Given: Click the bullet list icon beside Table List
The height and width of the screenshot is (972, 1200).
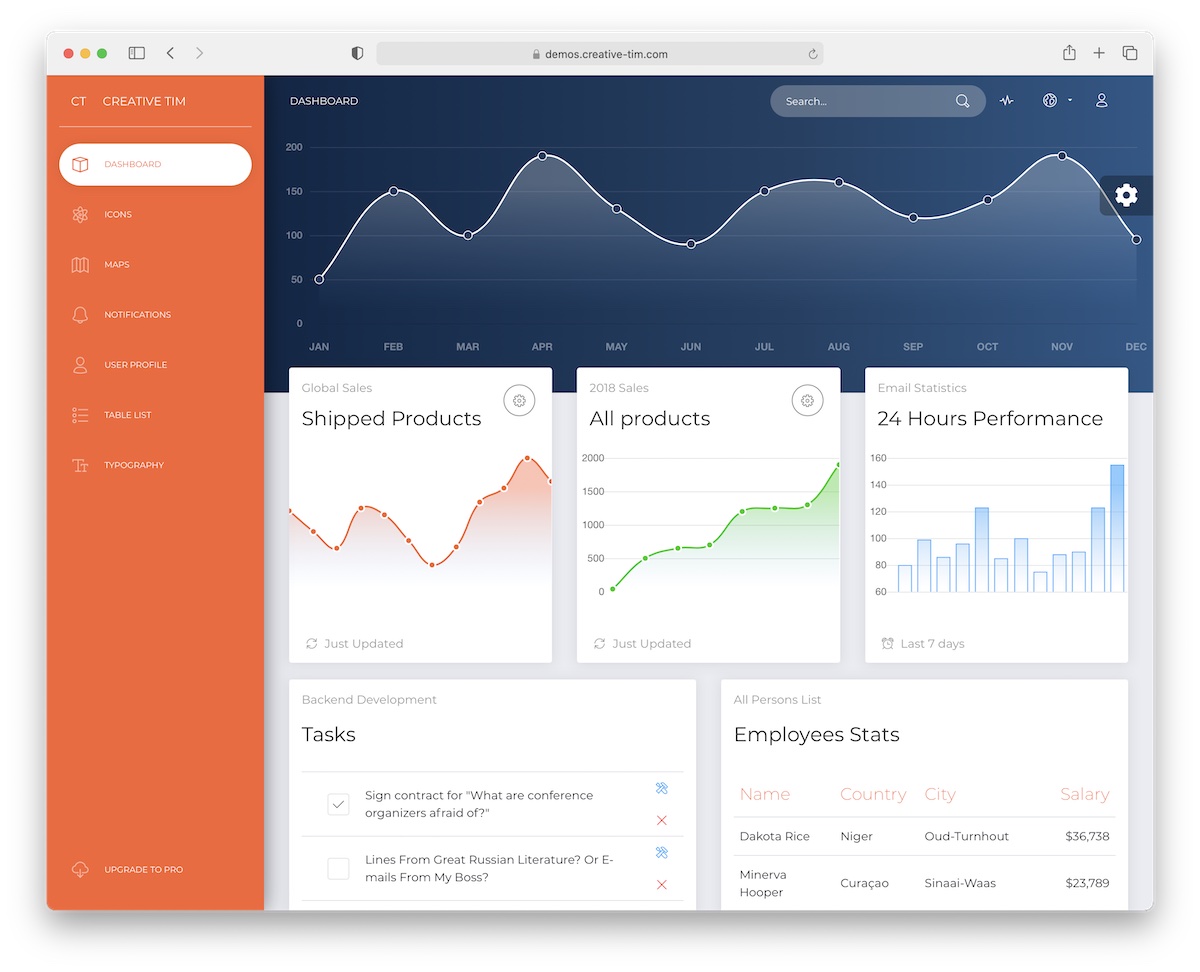Looking at the screenshot, I should (81, 414).
